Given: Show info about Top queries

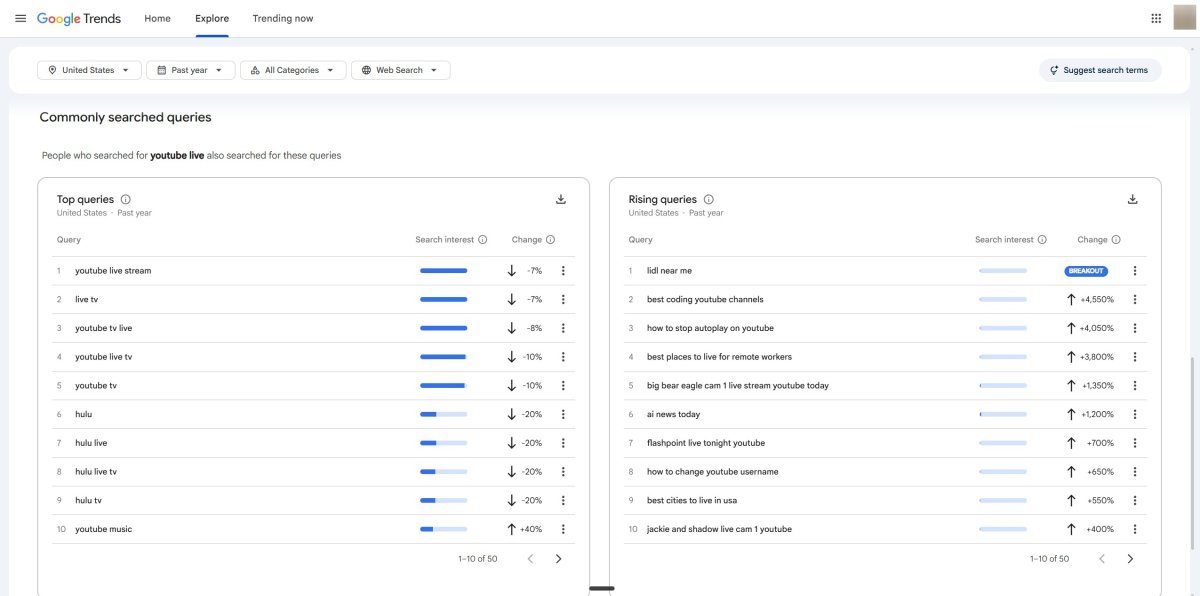Looking at the screenshot, I should [126, 199].
